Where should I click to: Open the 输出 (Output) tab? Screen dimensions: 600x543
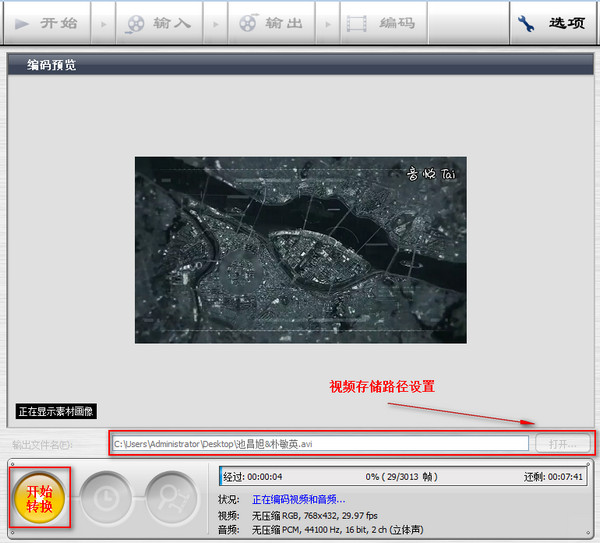[271, 23]
